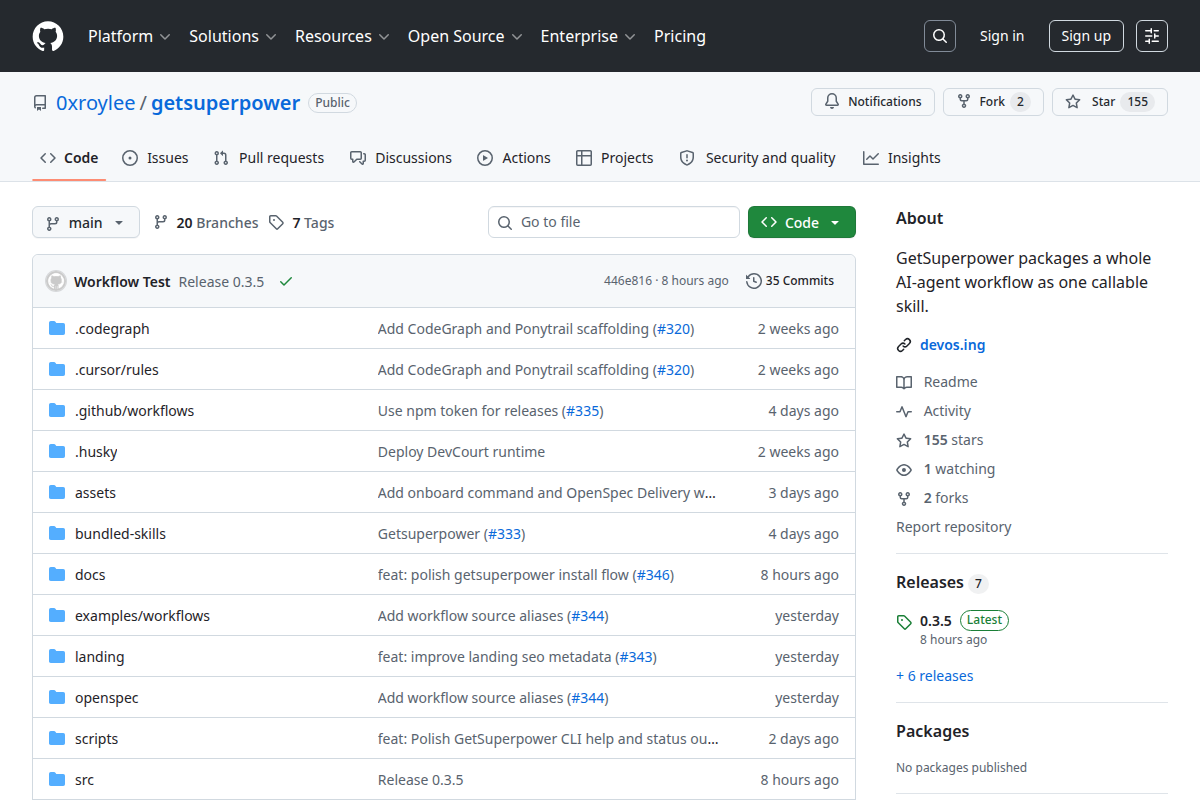Open the 0xroylee owner profile link
The image size is (1200, 800).
click(x=96, y=103)
